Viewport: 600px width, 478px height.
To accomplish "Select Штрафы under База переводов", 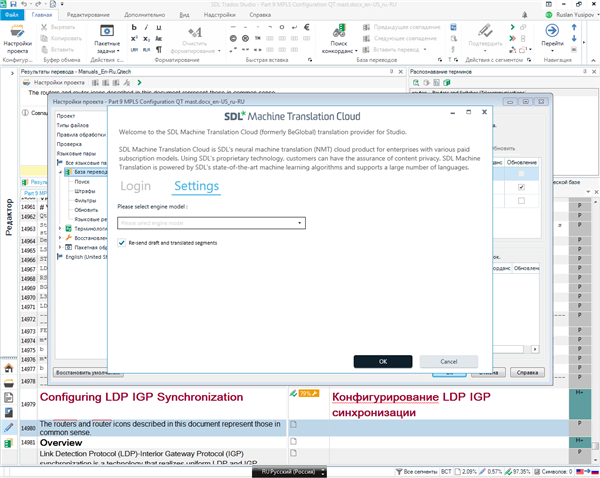I will tap(85, 191).
